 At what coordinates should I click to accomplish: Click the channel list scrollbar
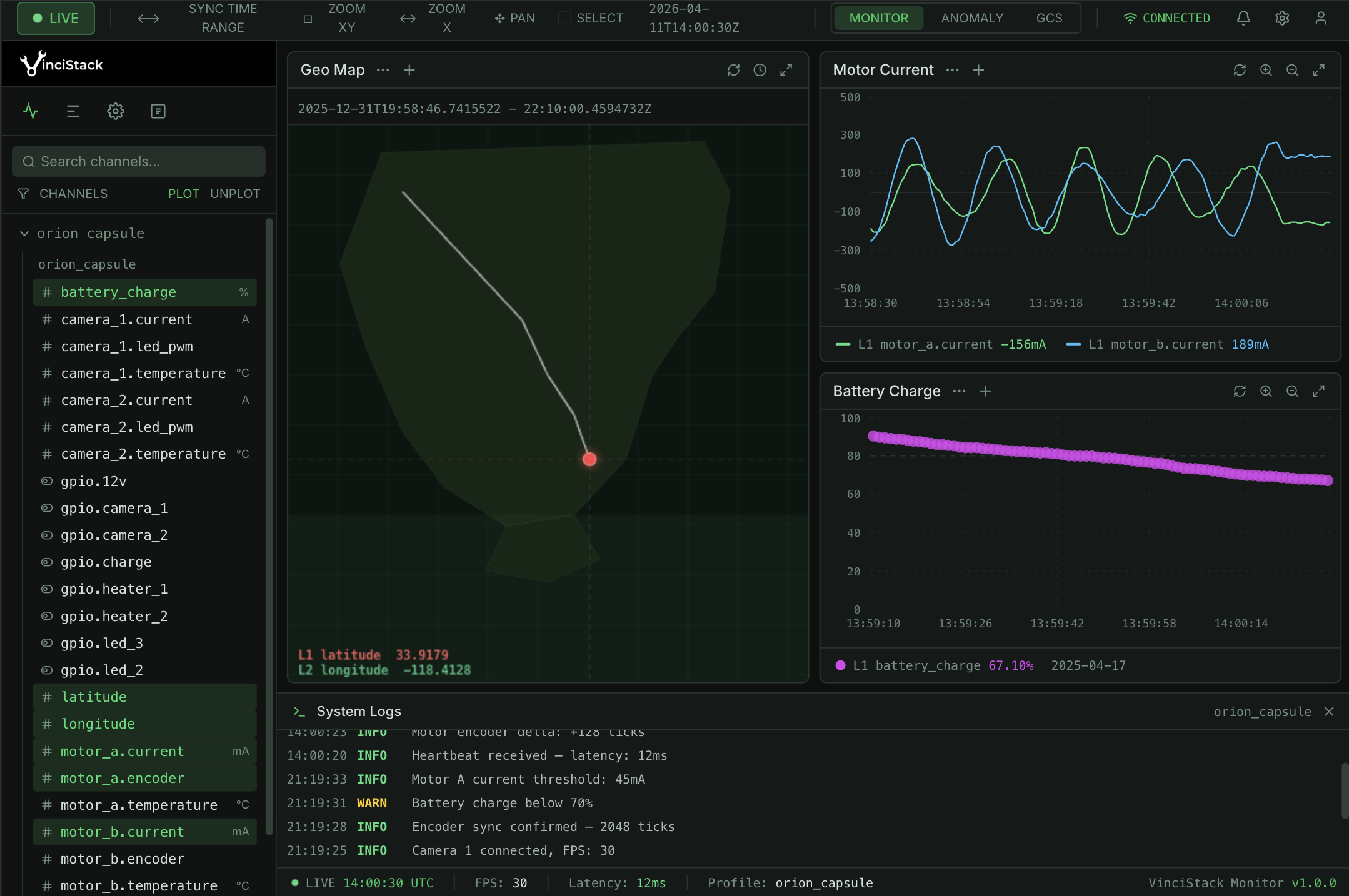click(269, 525)
